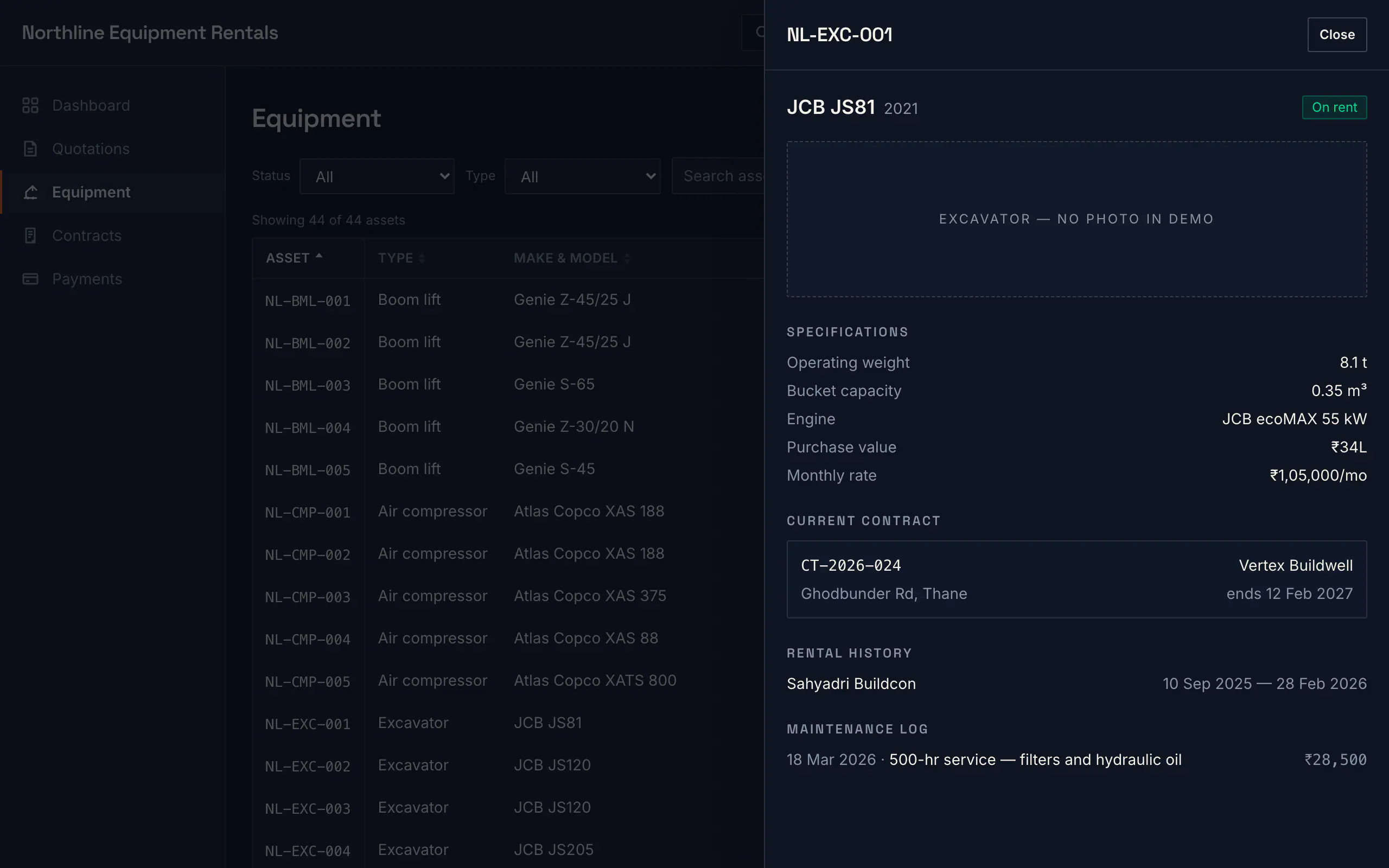
Task: Open asset NL-CMP-004
Action: pos(508,639)
